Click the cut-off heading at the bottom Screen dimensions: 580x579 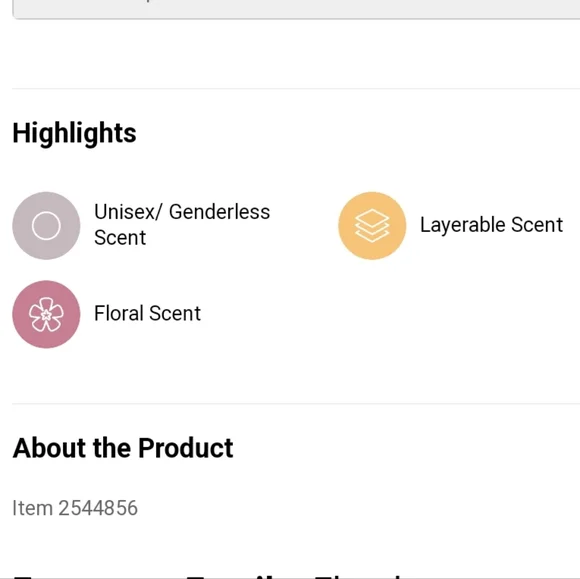[296, 576]
